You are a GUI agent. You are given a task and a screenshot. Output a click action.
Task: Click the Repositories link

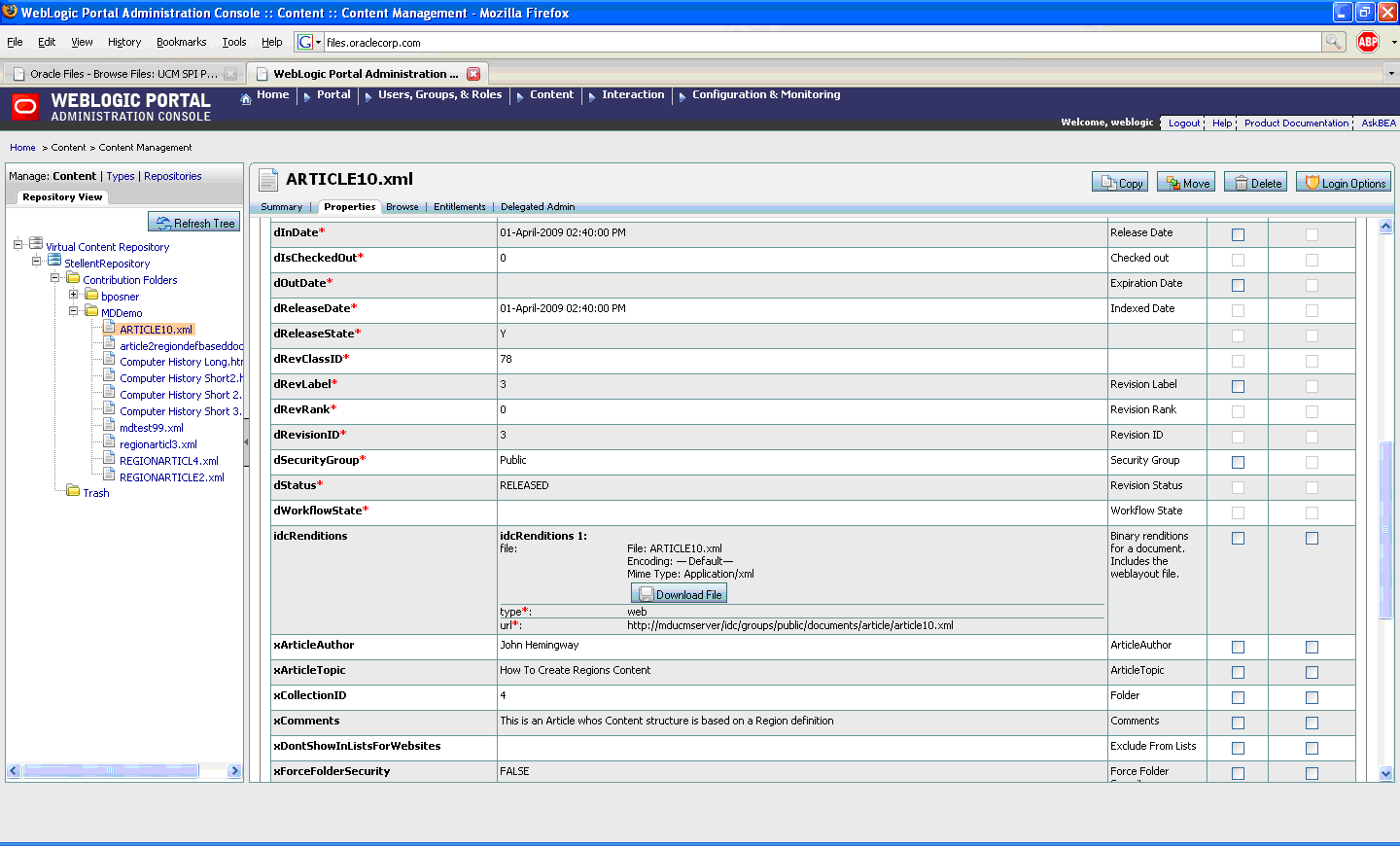pos(173,176)
